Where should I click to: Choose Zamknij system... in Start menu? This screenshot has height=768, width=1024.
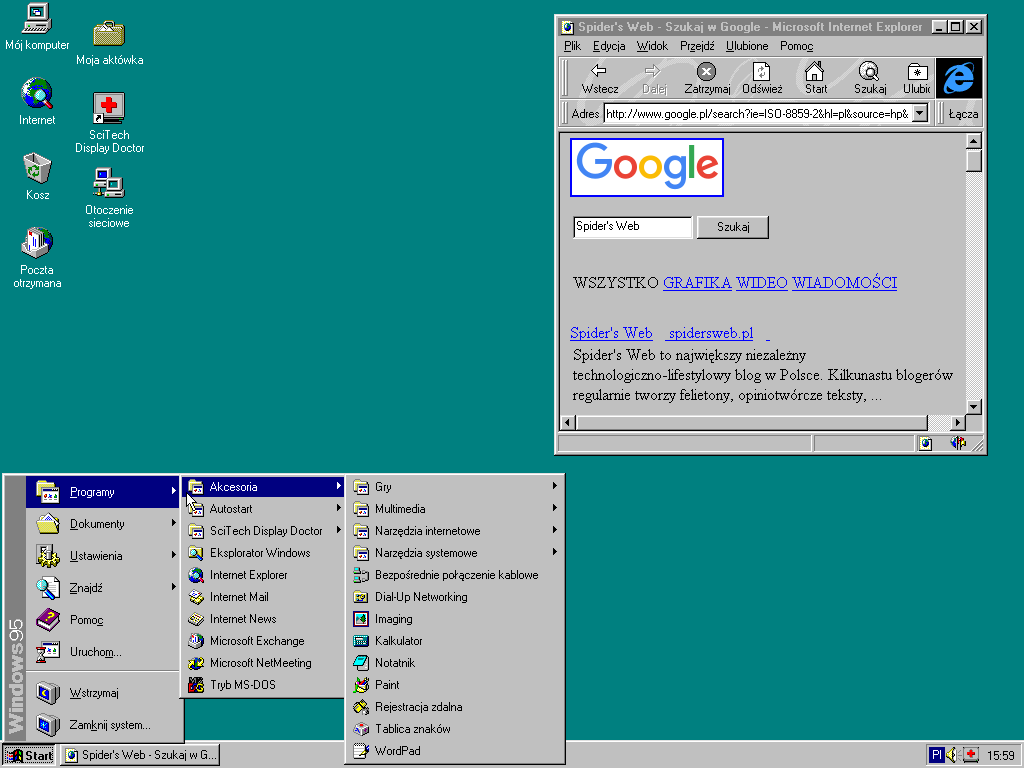103,725
